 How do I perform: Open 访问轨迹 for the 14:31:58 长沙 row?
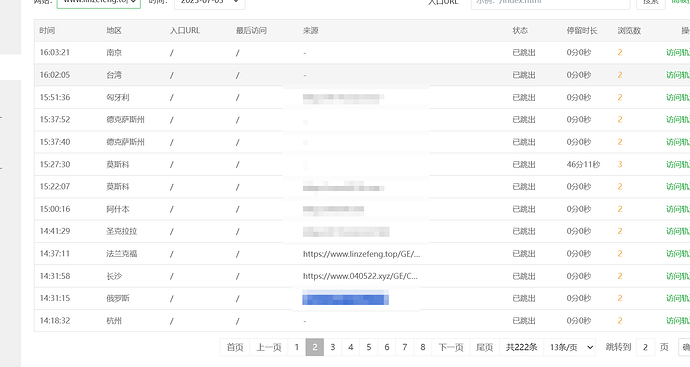click(678, 276)
